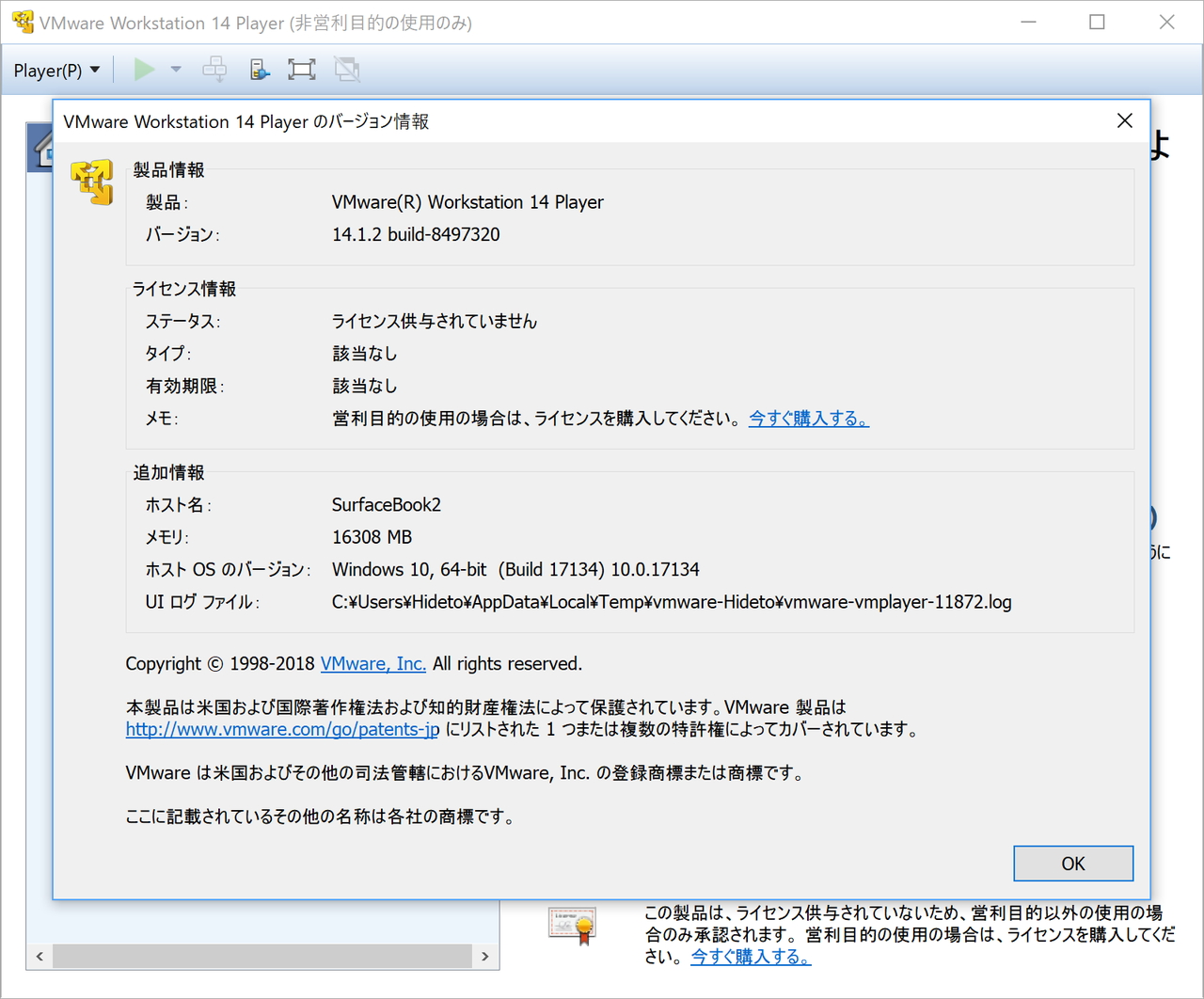Click the vmware.com/go/patents-jp hyperlink
This screenshot has width=1204, height=999.
[280, 729]
